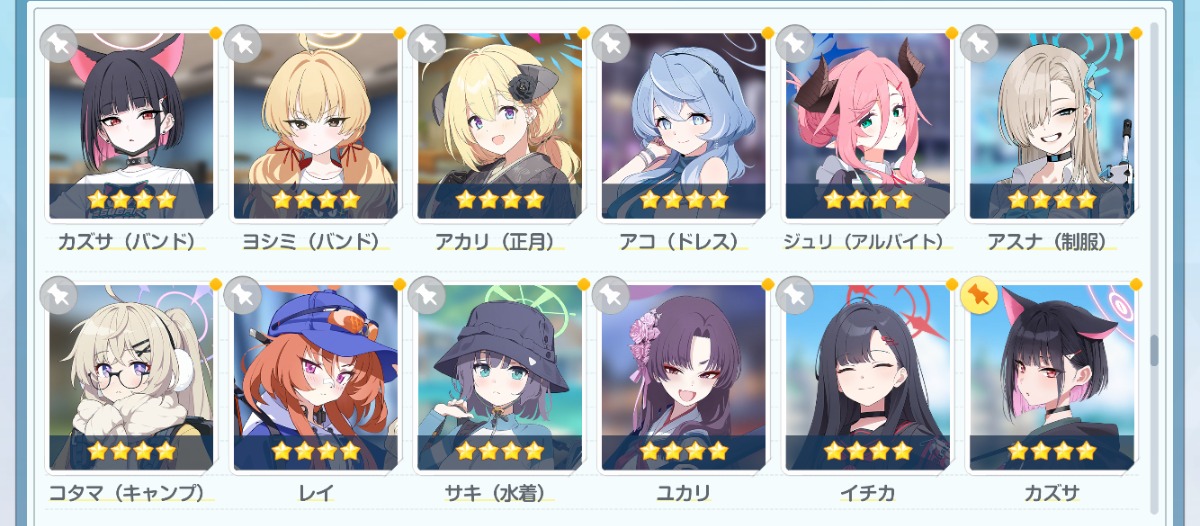Image resolution: width=1200 pixels, height=526 pixels.
Task: Open アカリ（正月） character portrait
Action: coord(499,126)
